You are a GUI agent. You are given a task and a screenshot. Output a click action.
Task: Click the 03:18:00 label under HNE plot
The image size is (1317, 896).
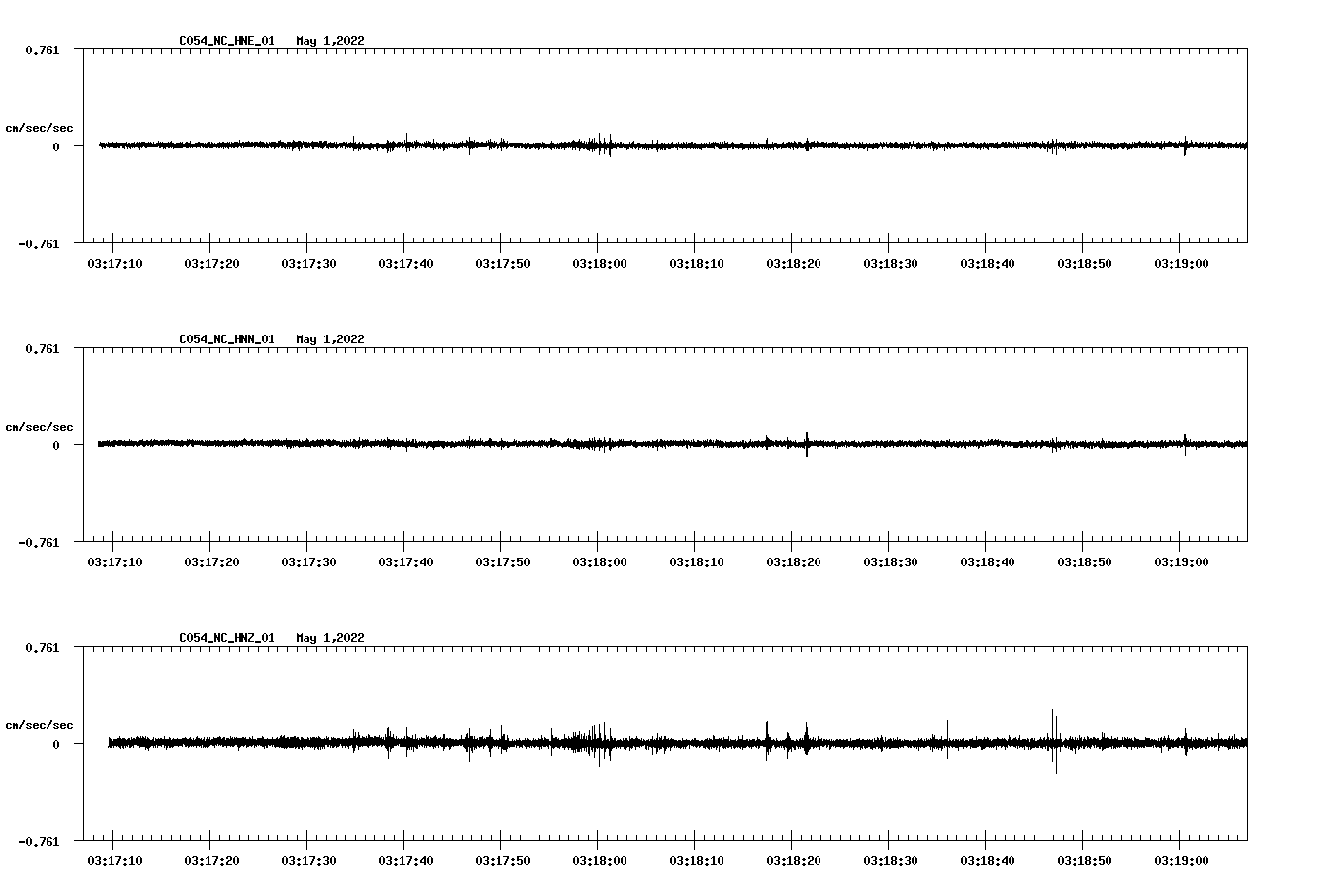599,264
